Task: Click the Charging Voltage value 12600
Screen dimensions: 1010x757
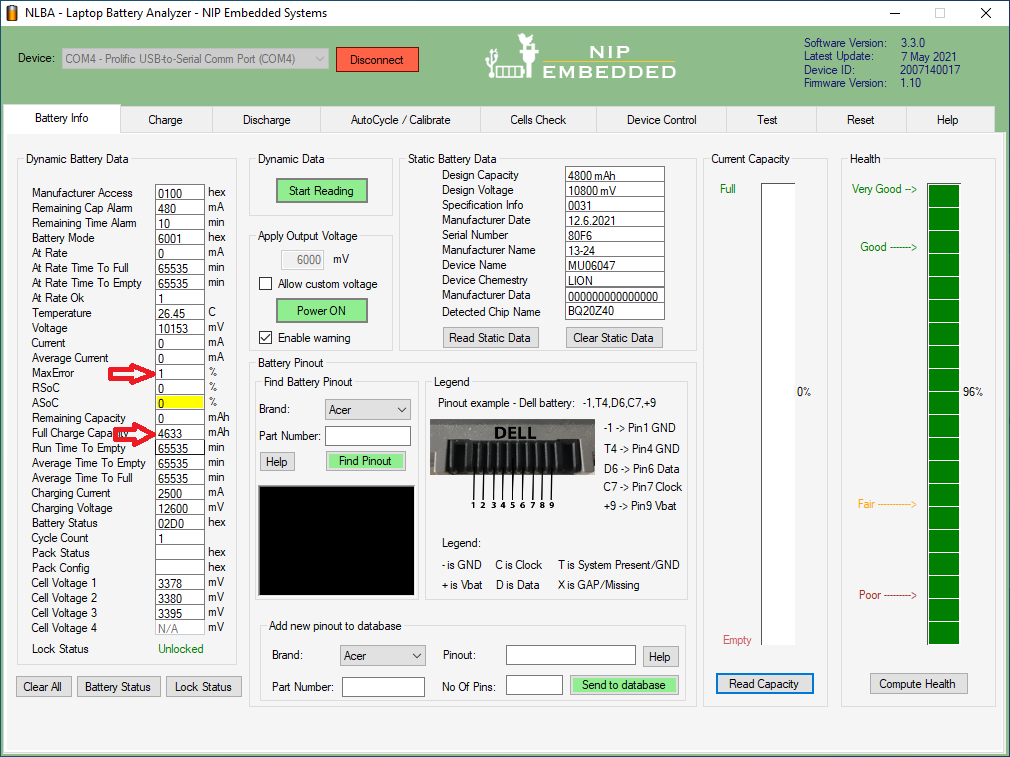Action: click(x=180, y=508)
